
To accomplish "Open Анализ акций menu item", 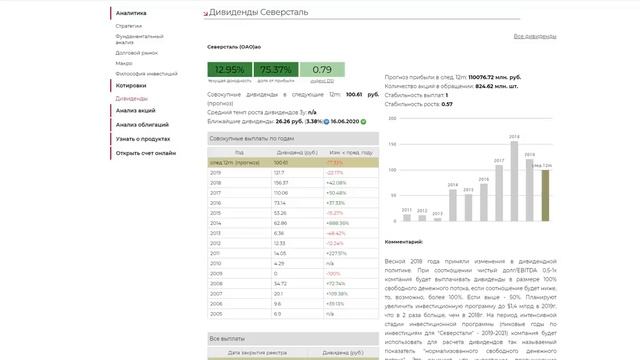I will [x=136, y=111].
